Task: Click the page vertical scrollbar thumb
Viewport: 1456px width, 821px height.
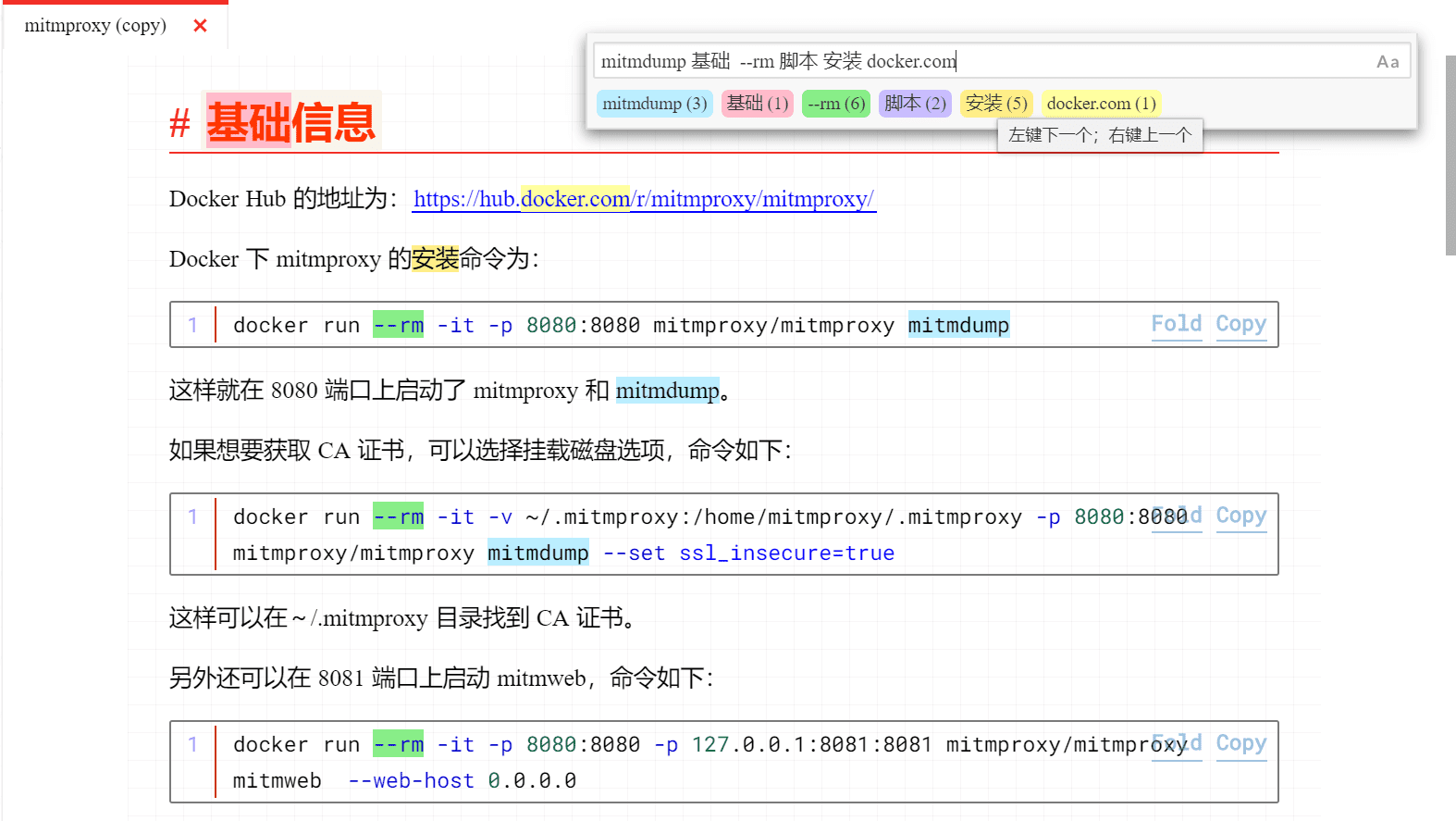Action: tap(1450, 155)
